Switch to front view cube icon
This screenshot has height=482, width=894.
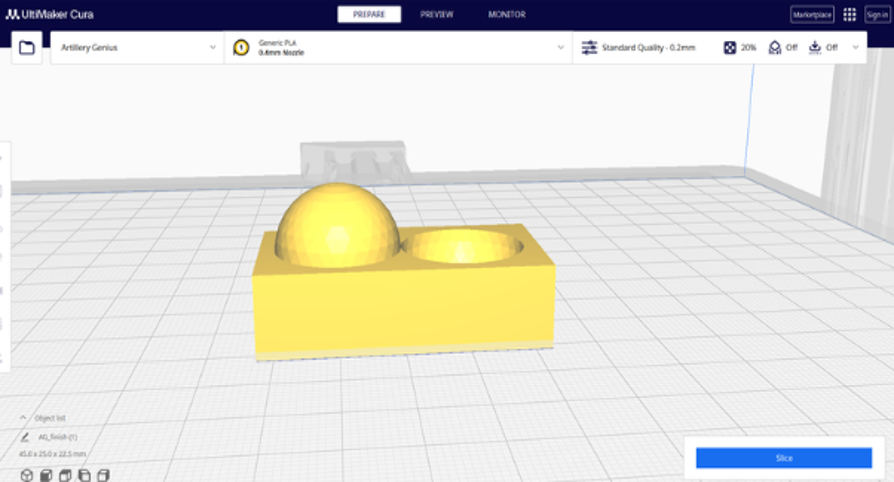pos(46,475)
